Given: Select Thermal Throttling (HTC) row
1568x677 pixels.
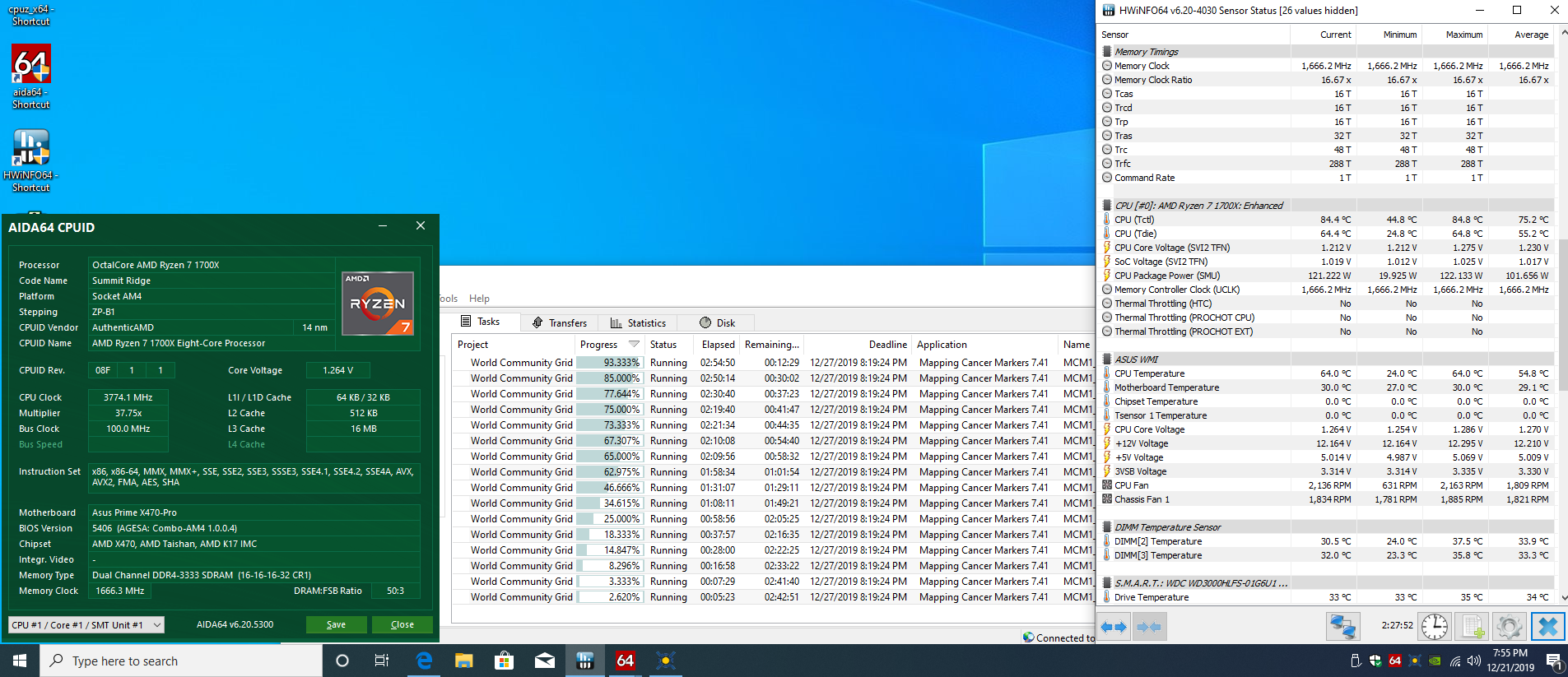Looking at the screenshot, I should [x=1327, y=304].
